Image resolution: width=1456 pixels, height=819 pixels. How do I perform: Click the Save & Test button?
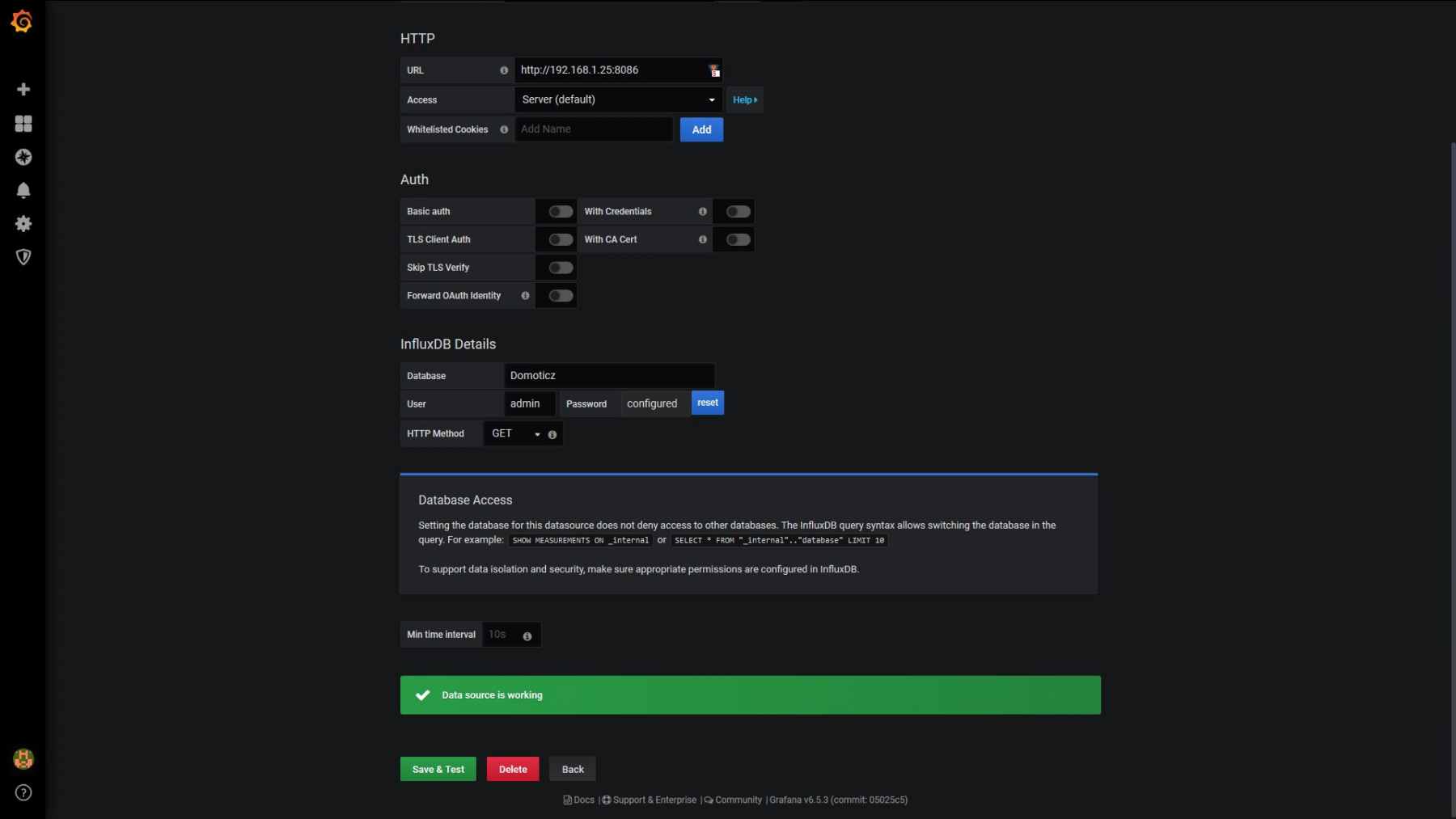438,769
